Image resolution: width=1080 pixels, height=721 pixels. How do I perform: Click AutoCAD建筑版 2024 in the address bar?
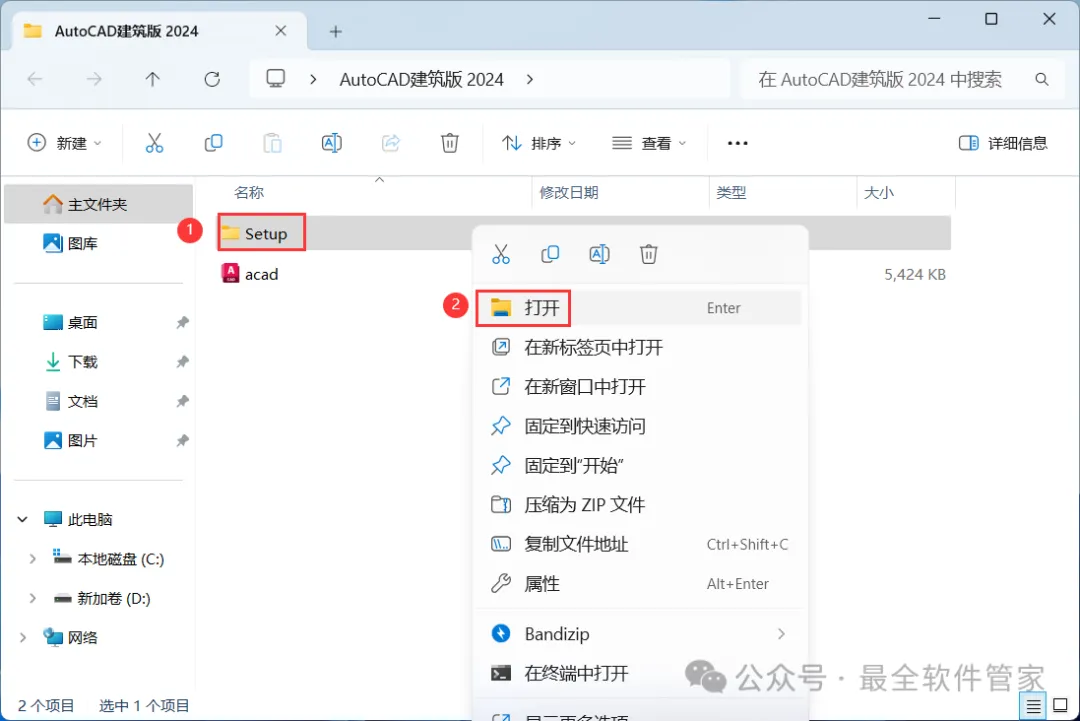422,80
